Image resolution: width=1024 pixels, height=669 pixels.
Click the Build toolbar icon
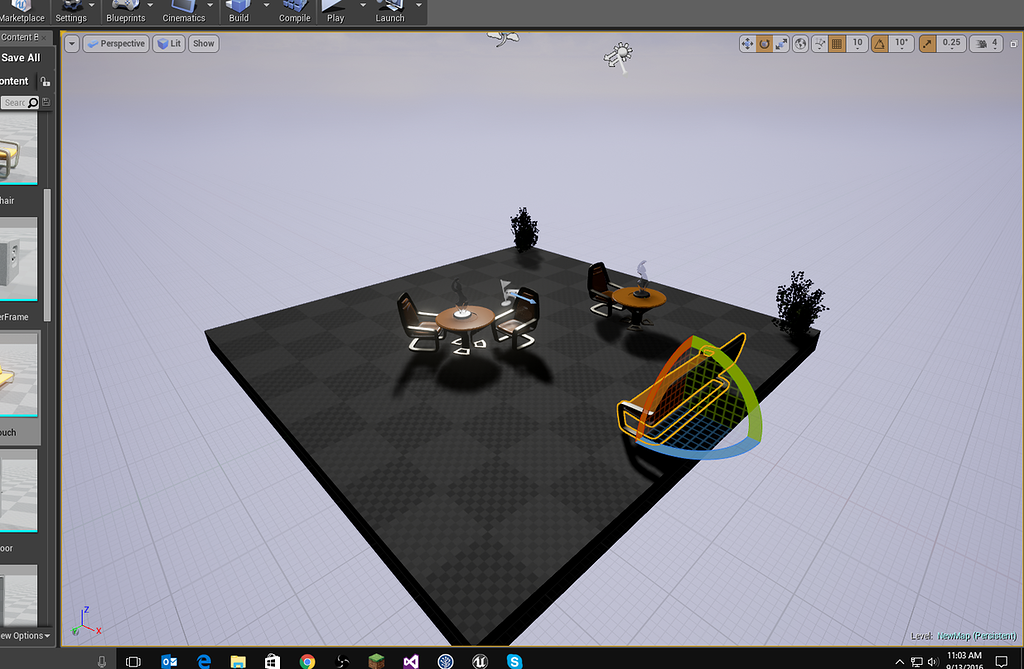(x=236, y=12)
